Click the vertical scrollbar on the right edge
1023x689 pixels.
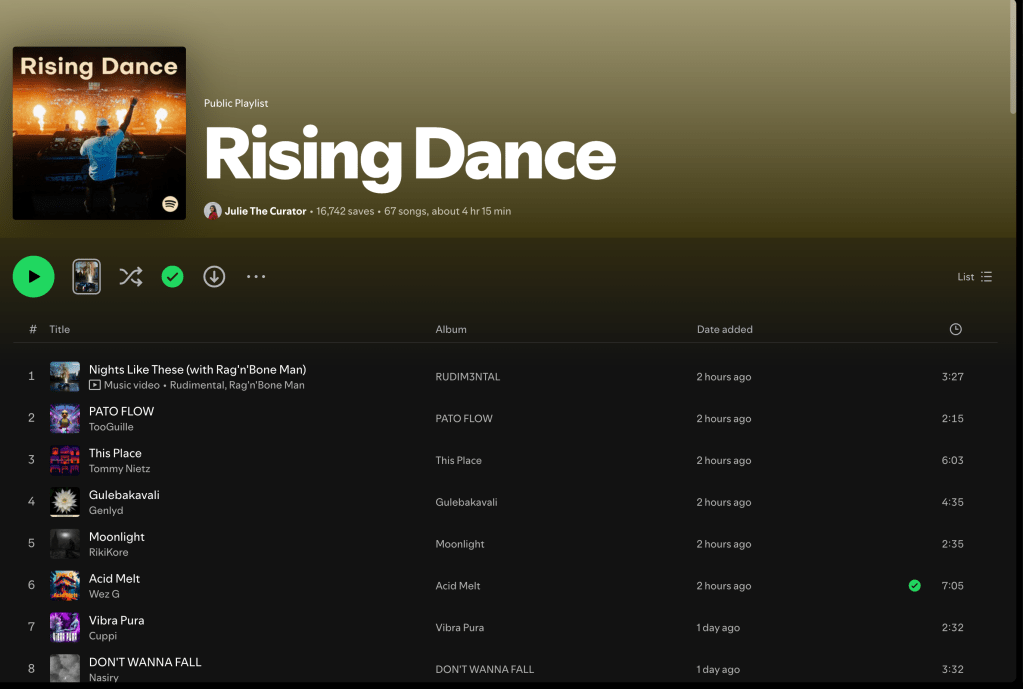pos(1013,57)
